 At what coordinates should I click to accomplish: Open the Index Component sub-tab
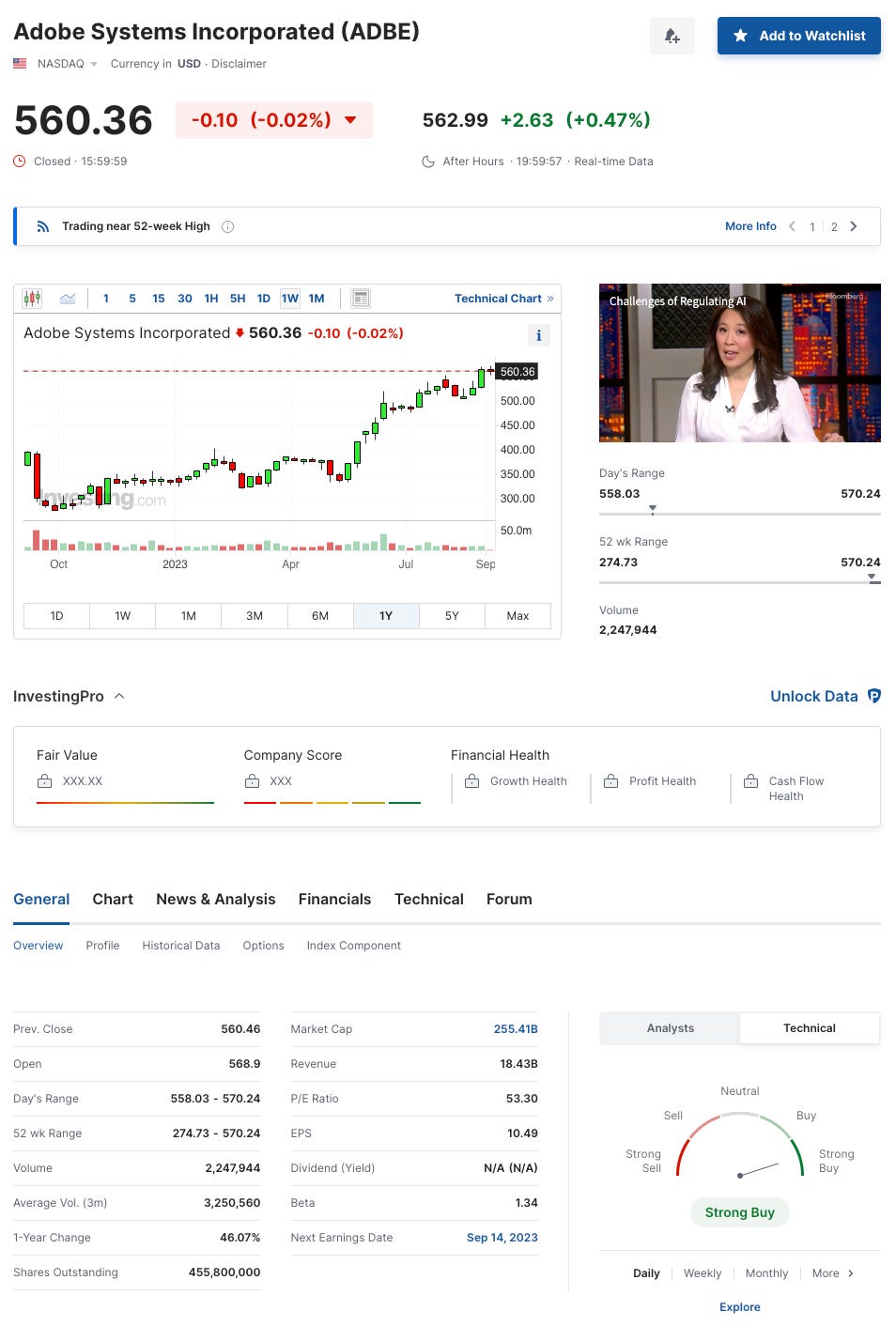(x=354, y=946)
